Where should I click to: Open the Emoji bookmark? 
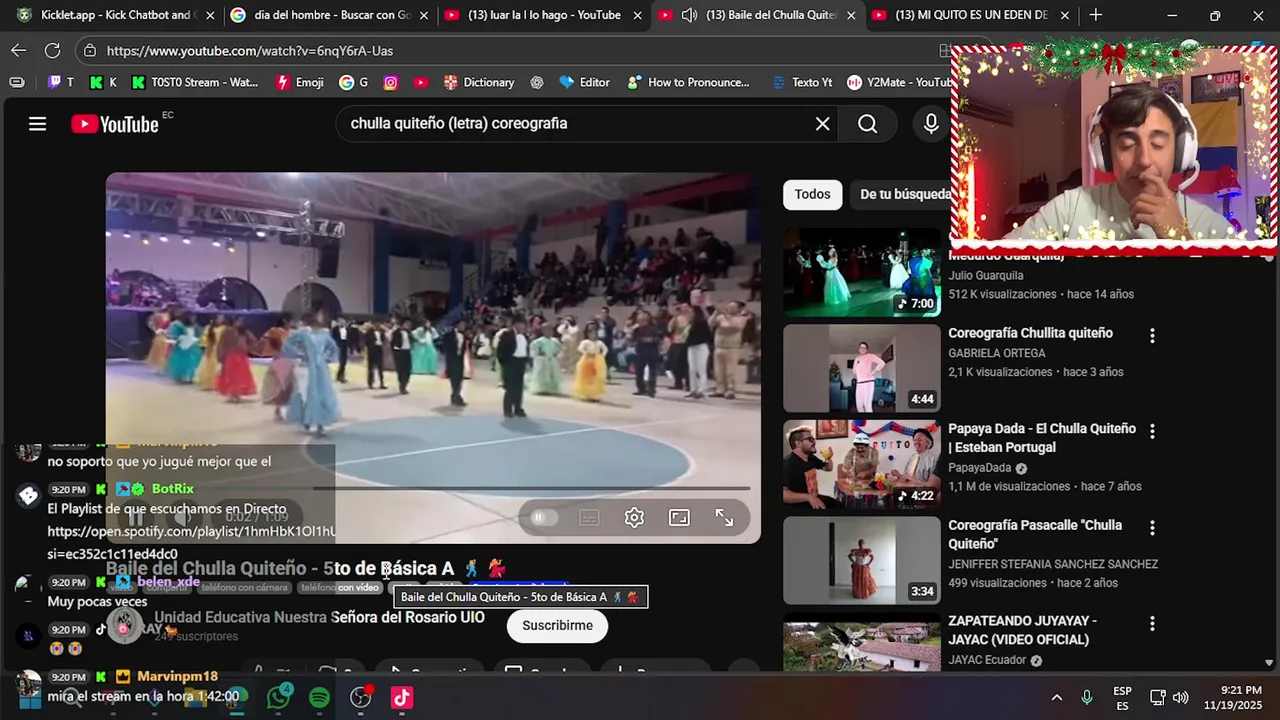[x=300, y=82]
